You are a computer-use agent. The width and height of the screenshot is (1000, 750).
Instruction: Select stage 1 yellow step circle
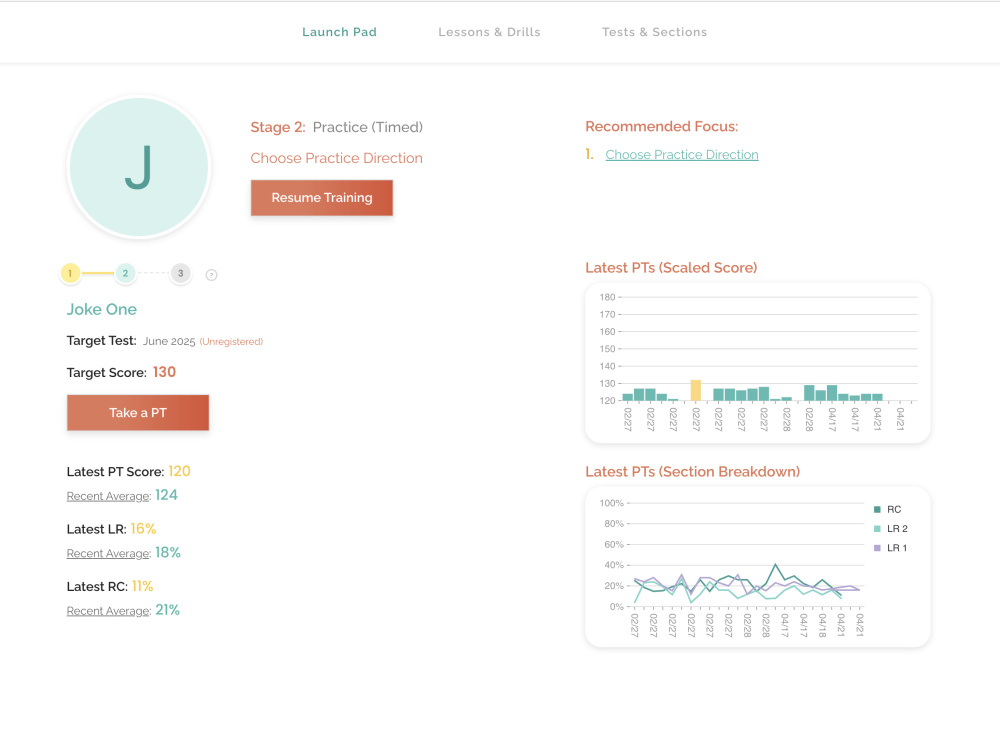click(x=70, y=273)
